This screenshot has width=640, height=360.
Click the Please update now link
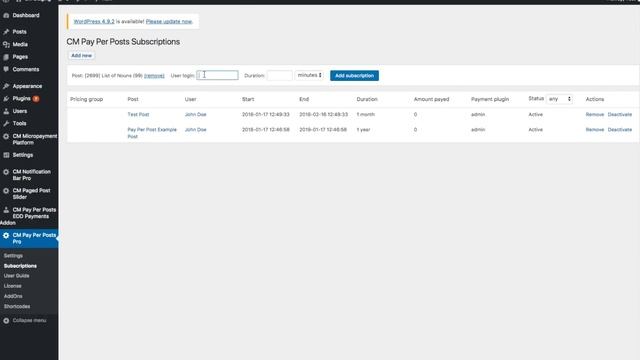[x=169, y=22]
